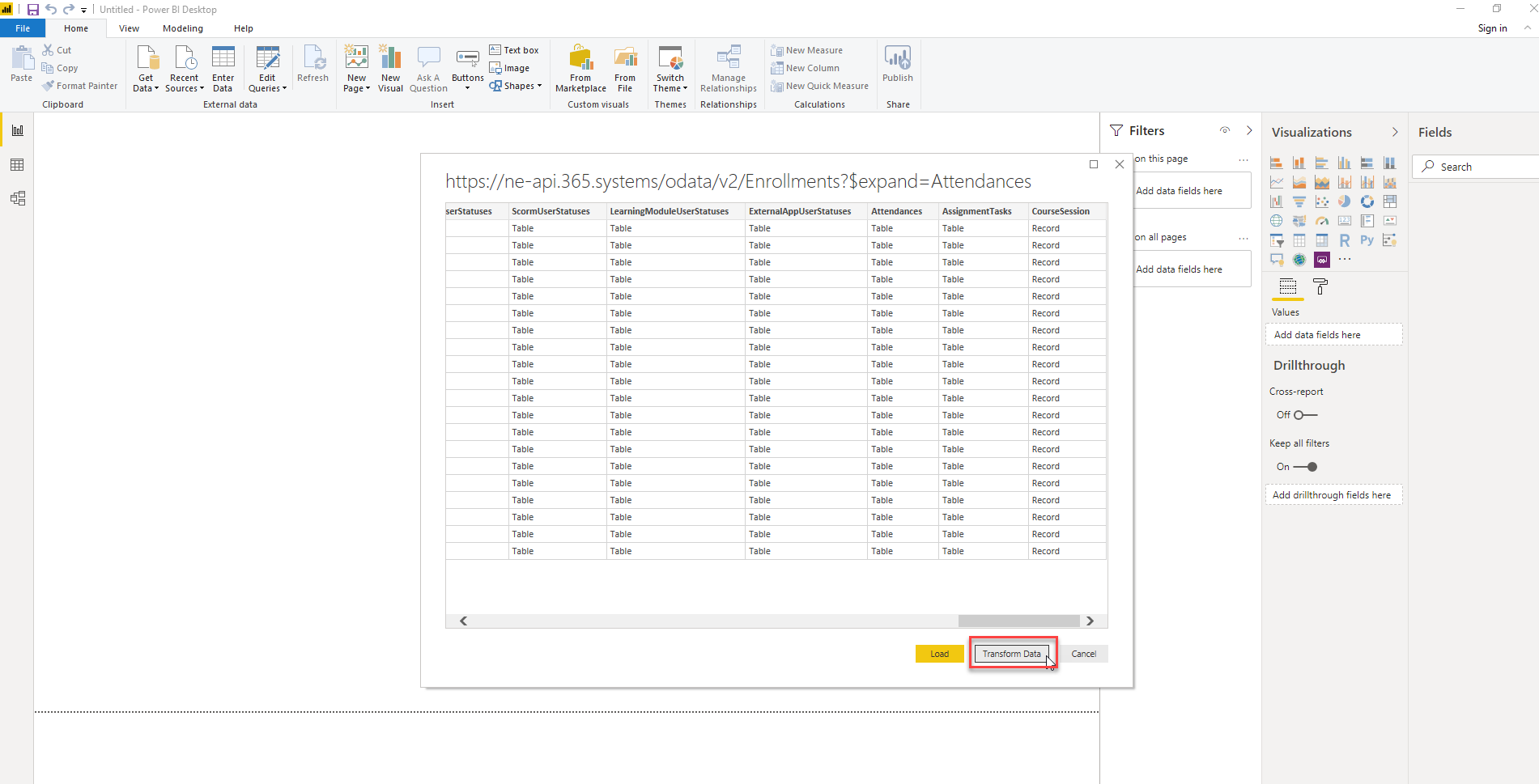Show or hide Filters pane eye icon
This screenshot has width=1539, height=784.
pos(1225,130)
